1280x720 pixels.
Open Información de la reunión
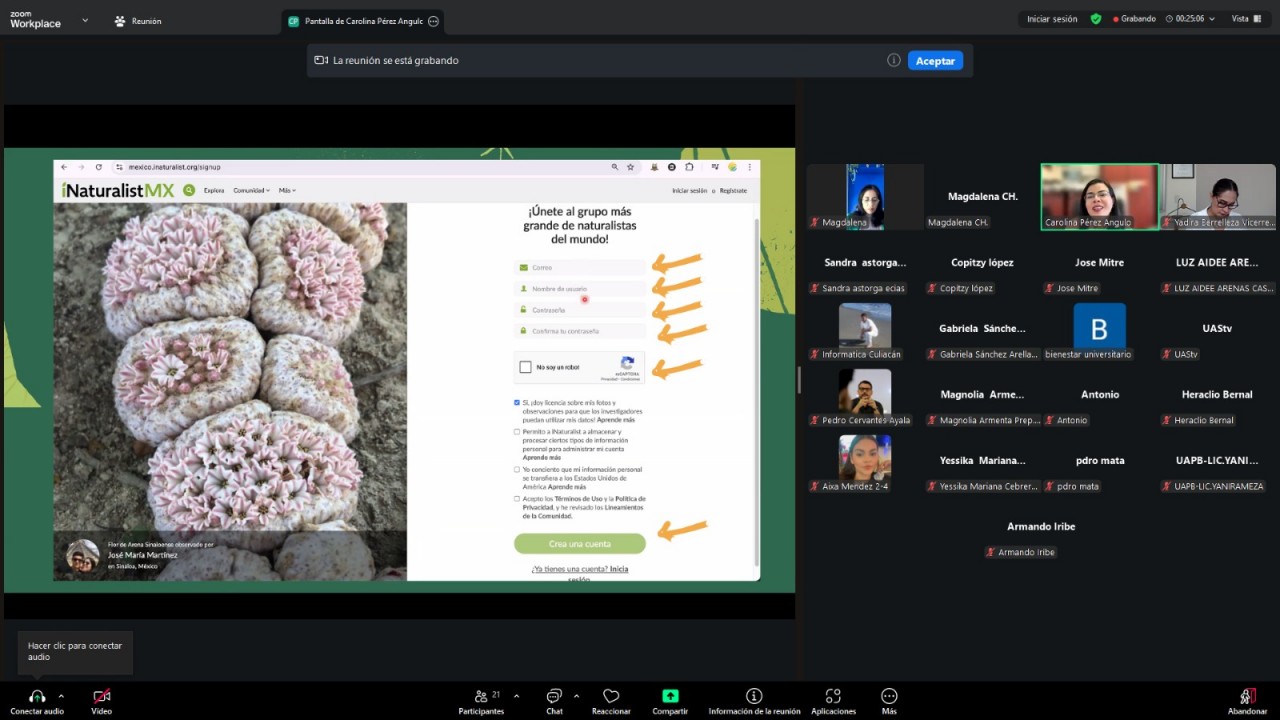(754, 701)
